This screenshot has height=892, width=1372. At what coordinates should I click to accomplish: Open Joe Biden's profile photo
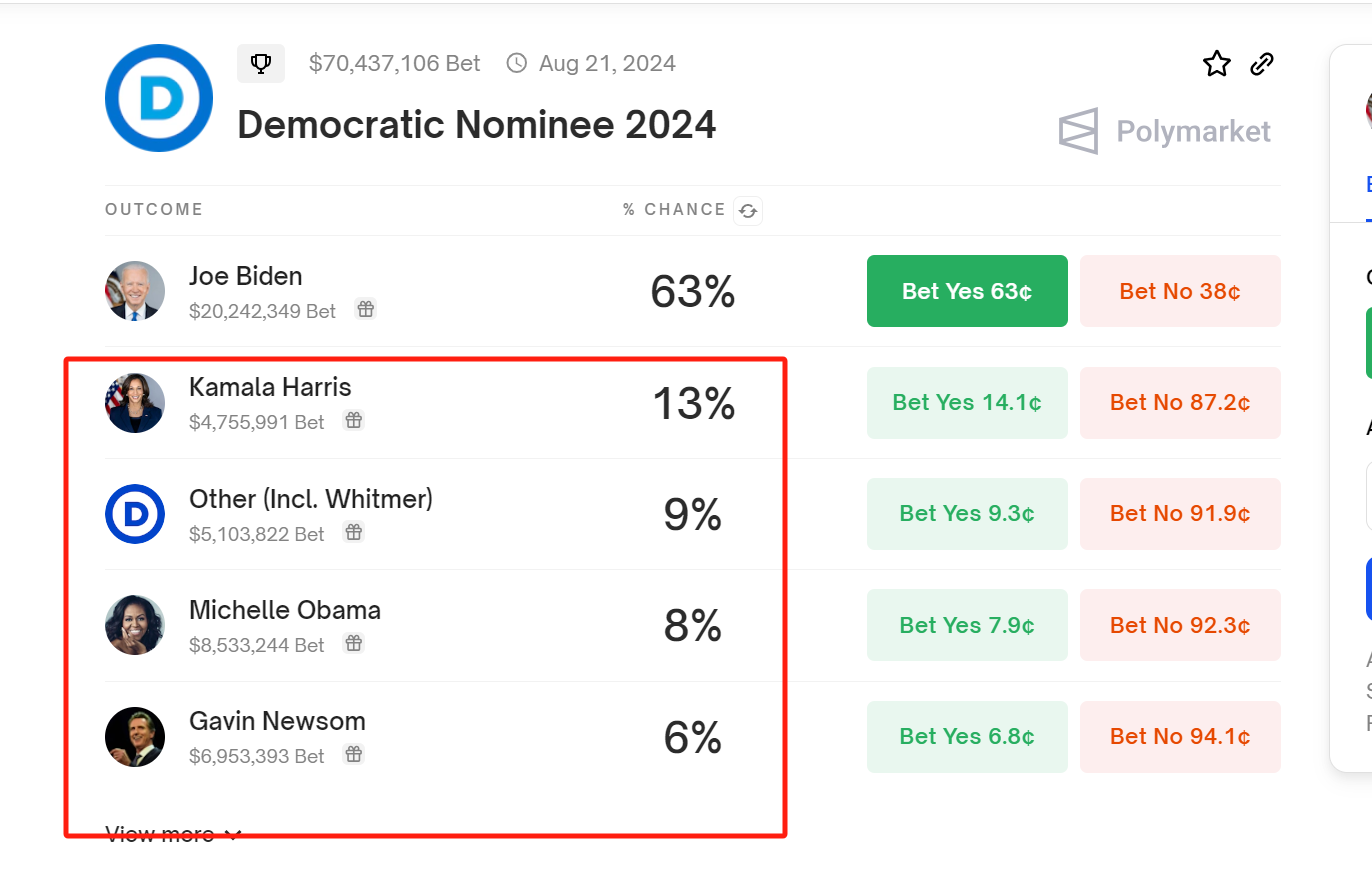(x=135, y=291)
